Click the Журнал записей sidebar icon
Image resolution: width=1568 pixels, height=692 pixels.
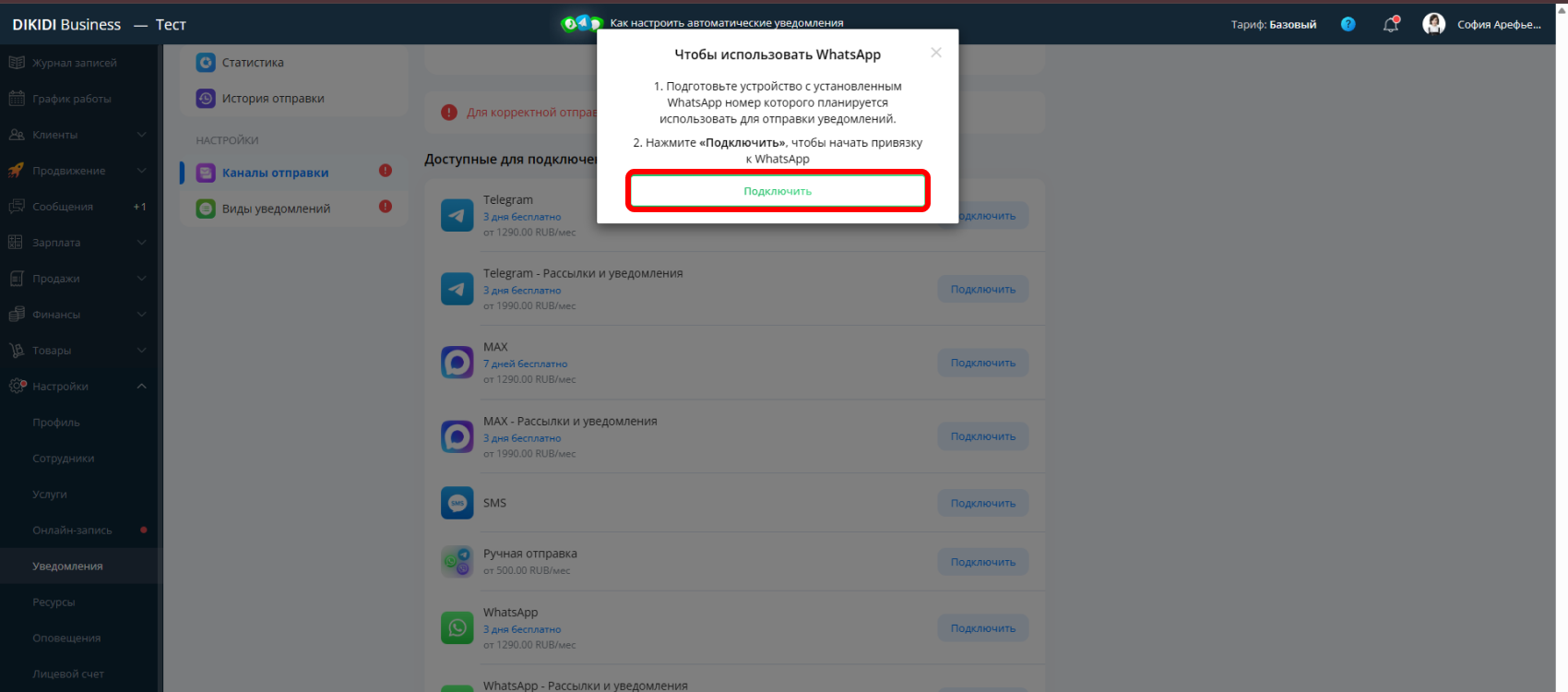pos(17,63)
